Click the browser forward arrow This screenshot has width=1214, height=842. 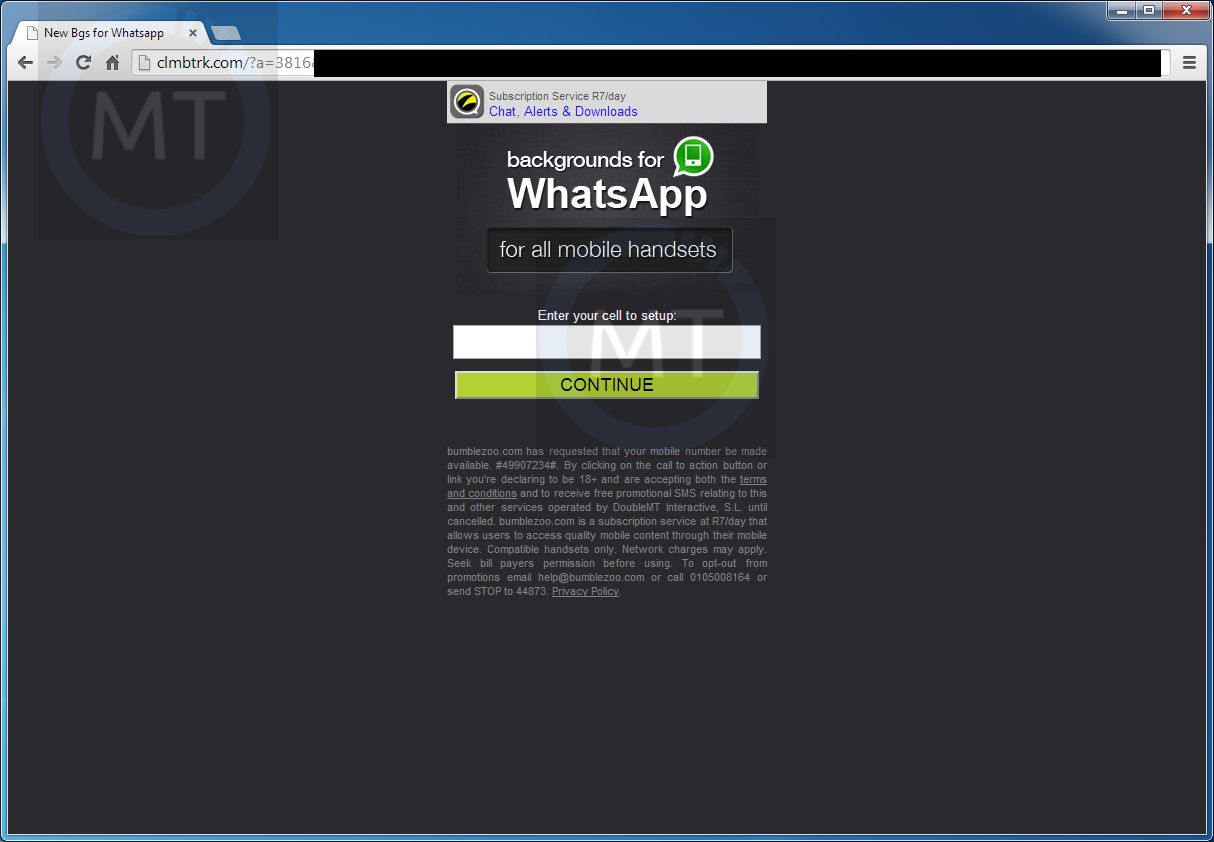(54, 63)
